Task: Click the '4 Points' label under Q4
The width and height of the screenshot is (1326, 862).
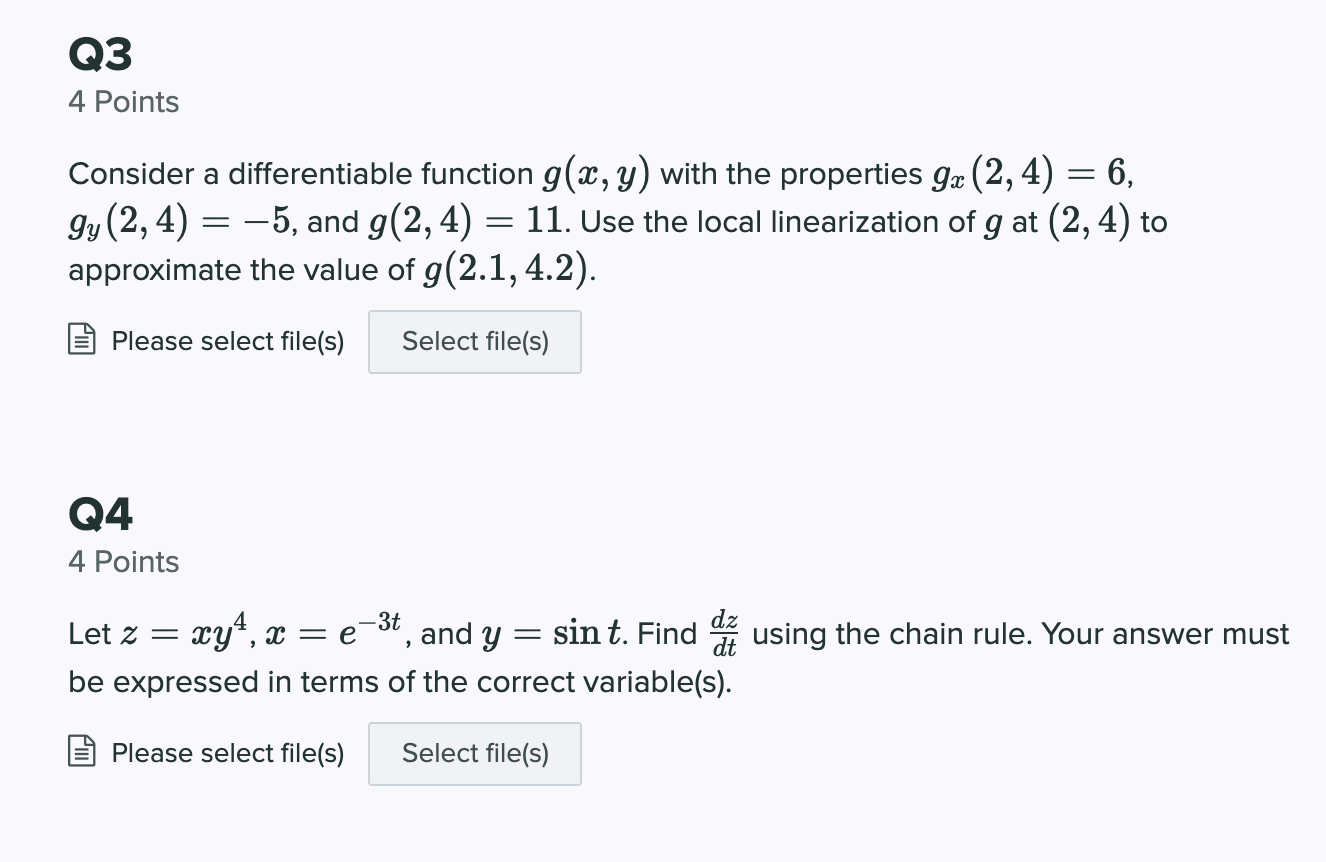Action: [123, 562]
